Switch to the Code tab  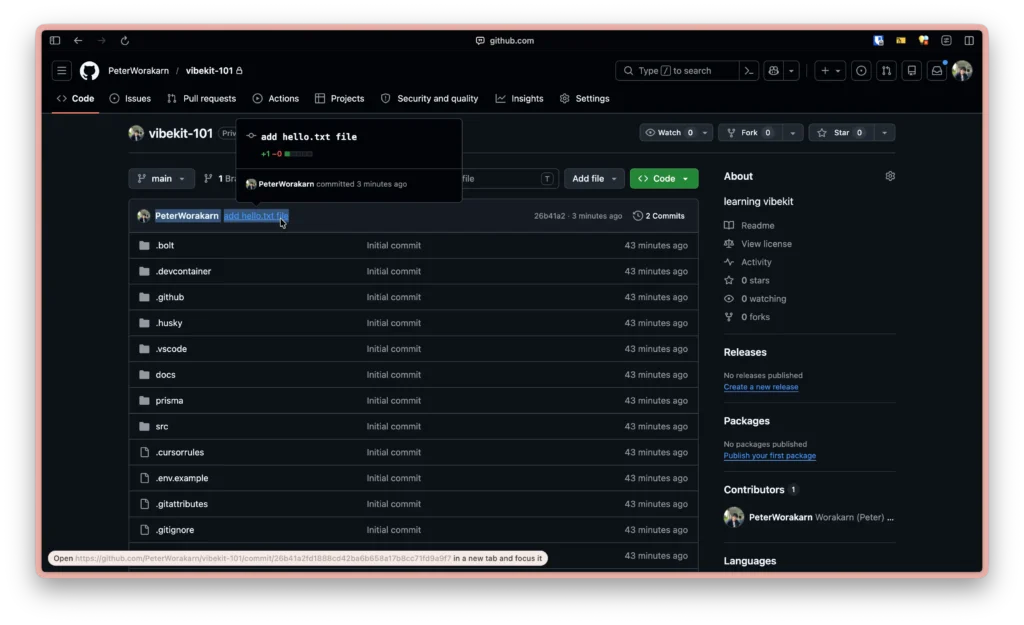(x=75, y=99)
